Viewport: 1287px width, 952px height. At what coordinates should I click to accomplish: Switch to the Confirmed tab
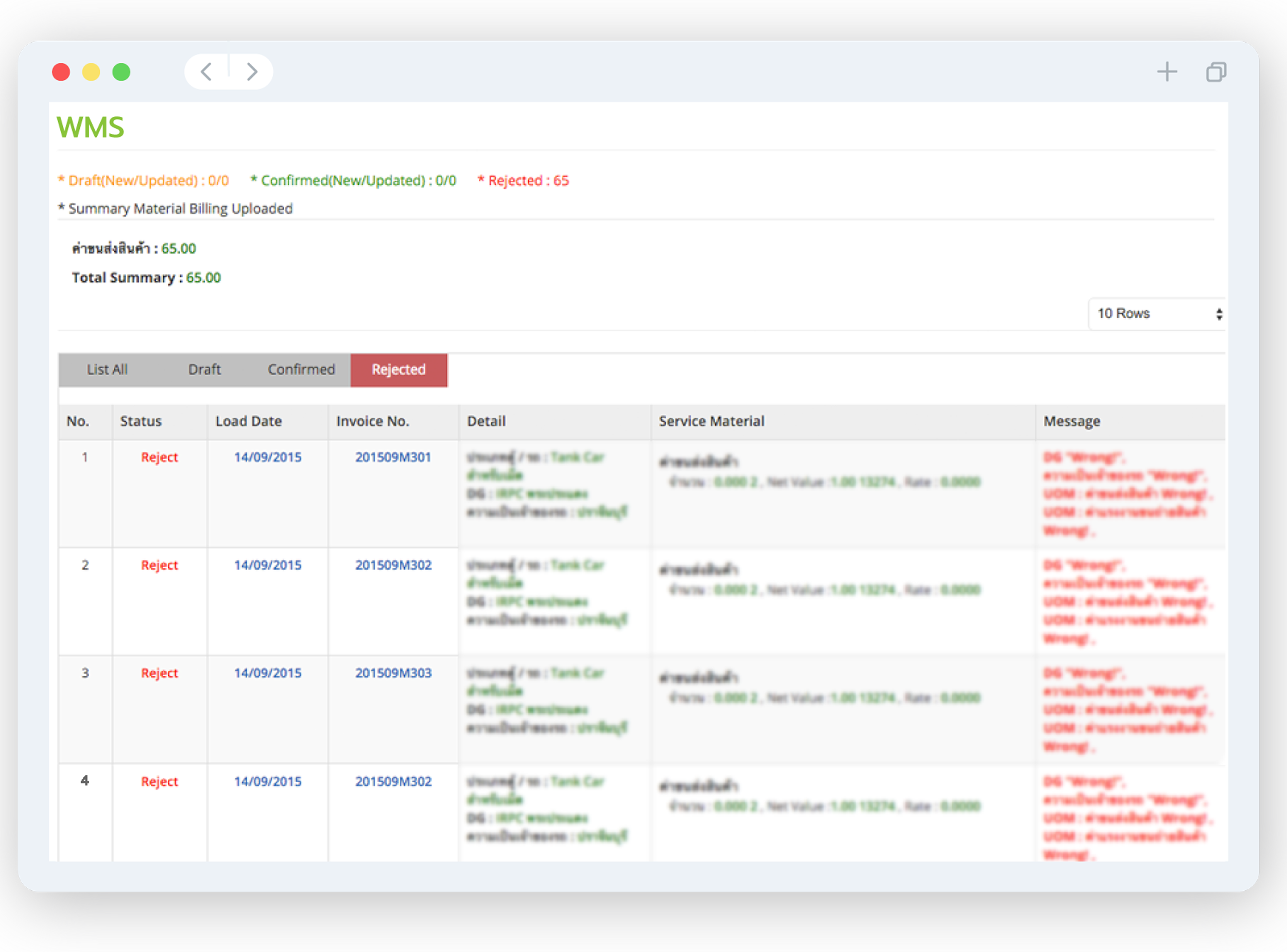[x=301, y=369]
